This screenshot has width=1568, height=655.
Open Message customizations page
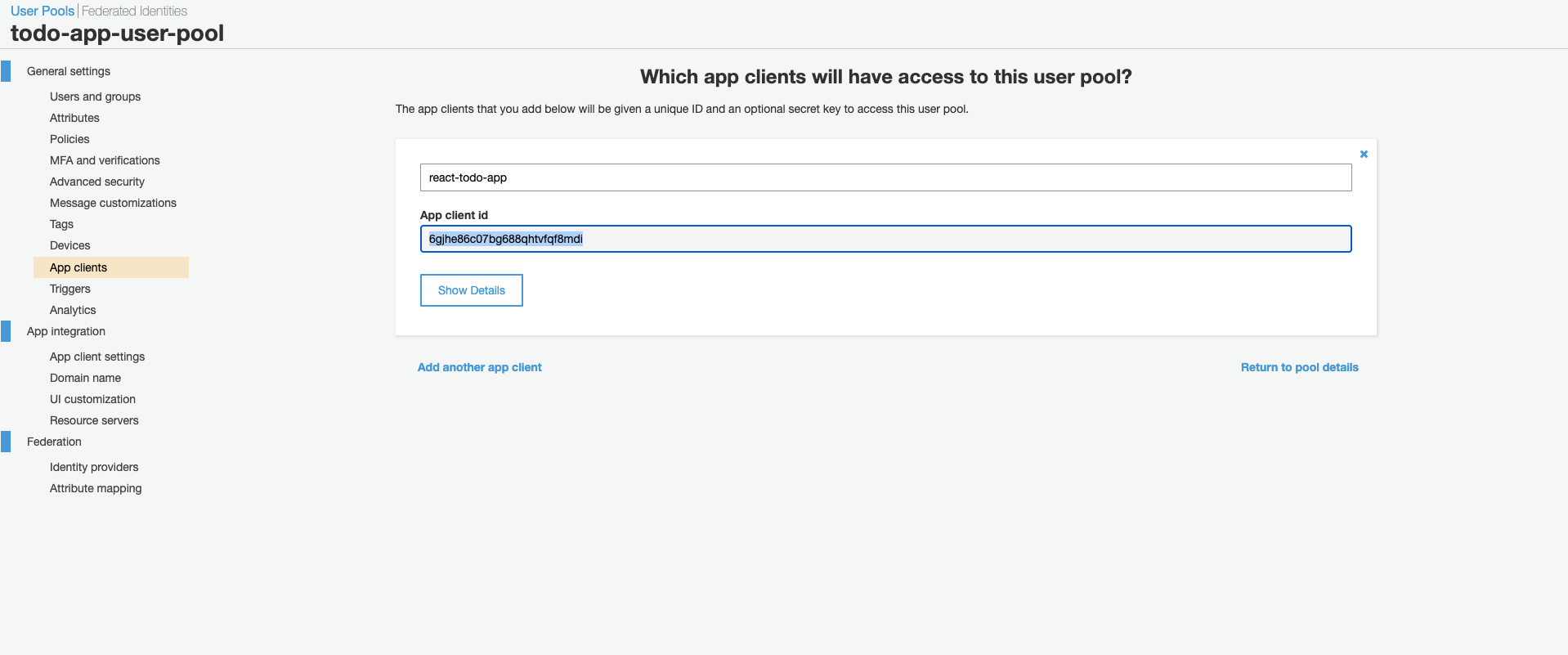click(113, 203)
